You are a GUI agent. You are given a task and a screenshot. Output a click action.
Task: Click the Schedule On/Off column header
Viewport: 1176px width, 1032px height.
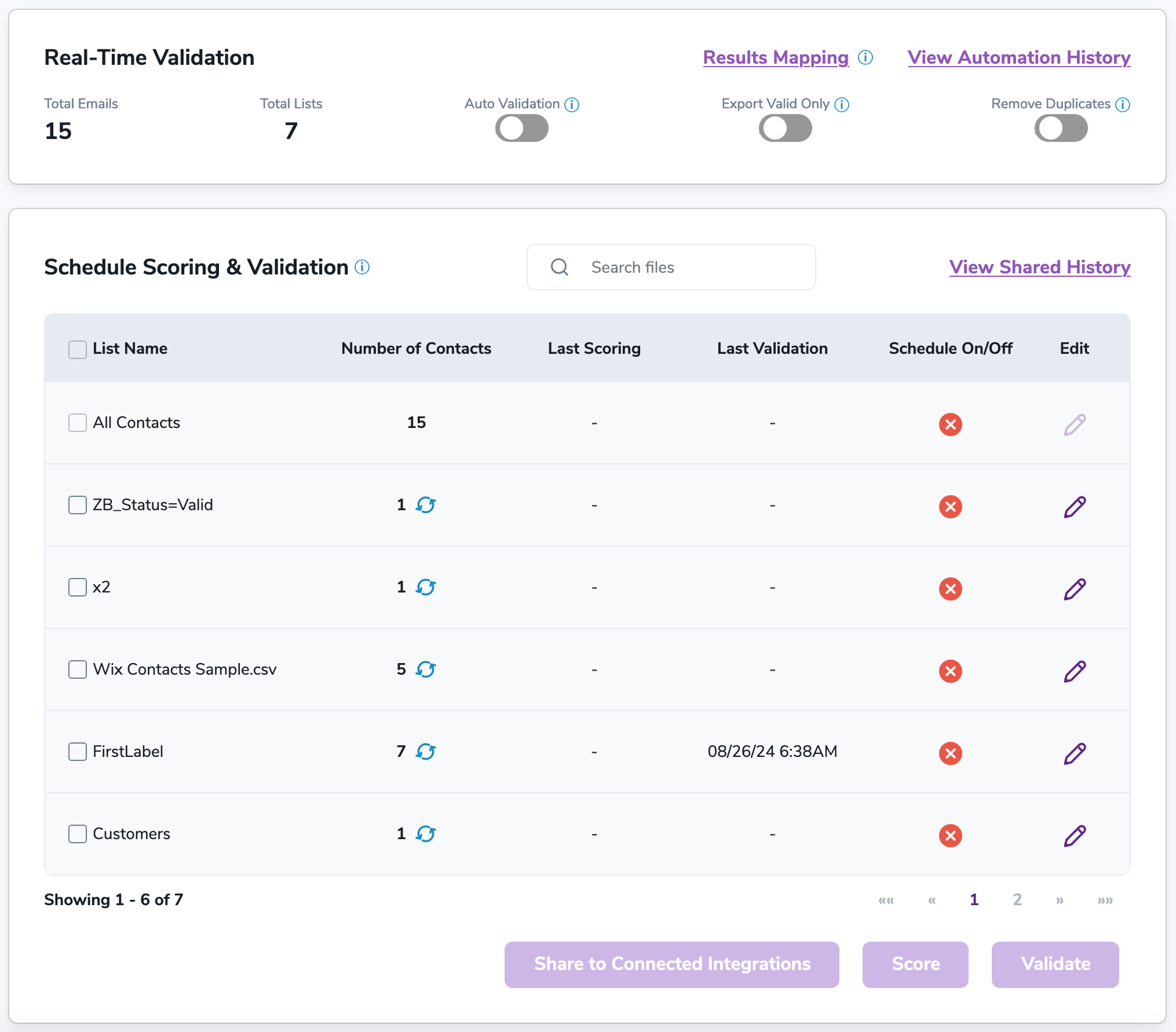click(x=950, y=349)
